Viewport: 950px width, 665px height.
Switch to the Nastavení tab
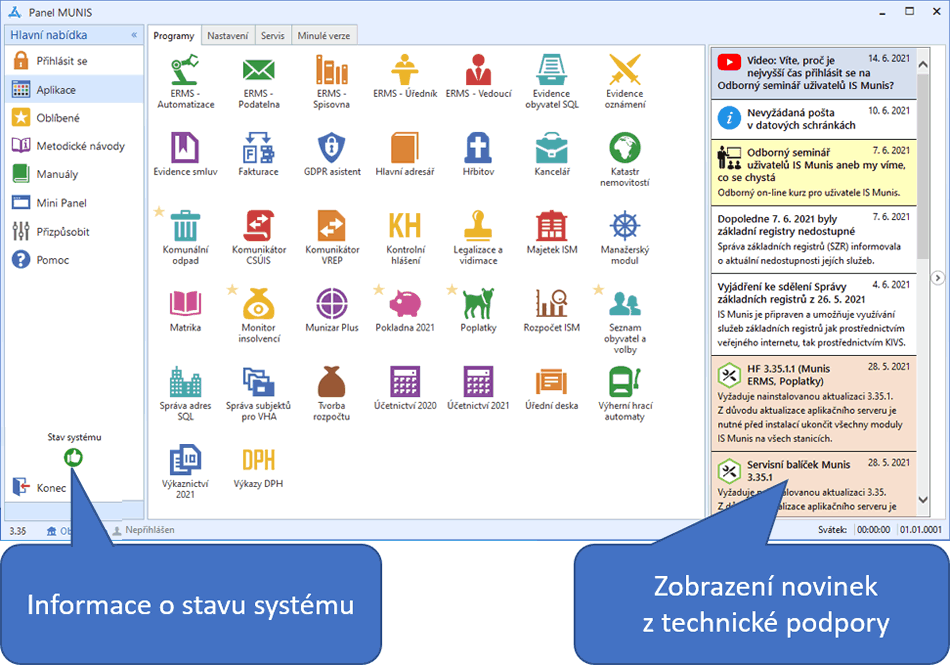(228, 36)
